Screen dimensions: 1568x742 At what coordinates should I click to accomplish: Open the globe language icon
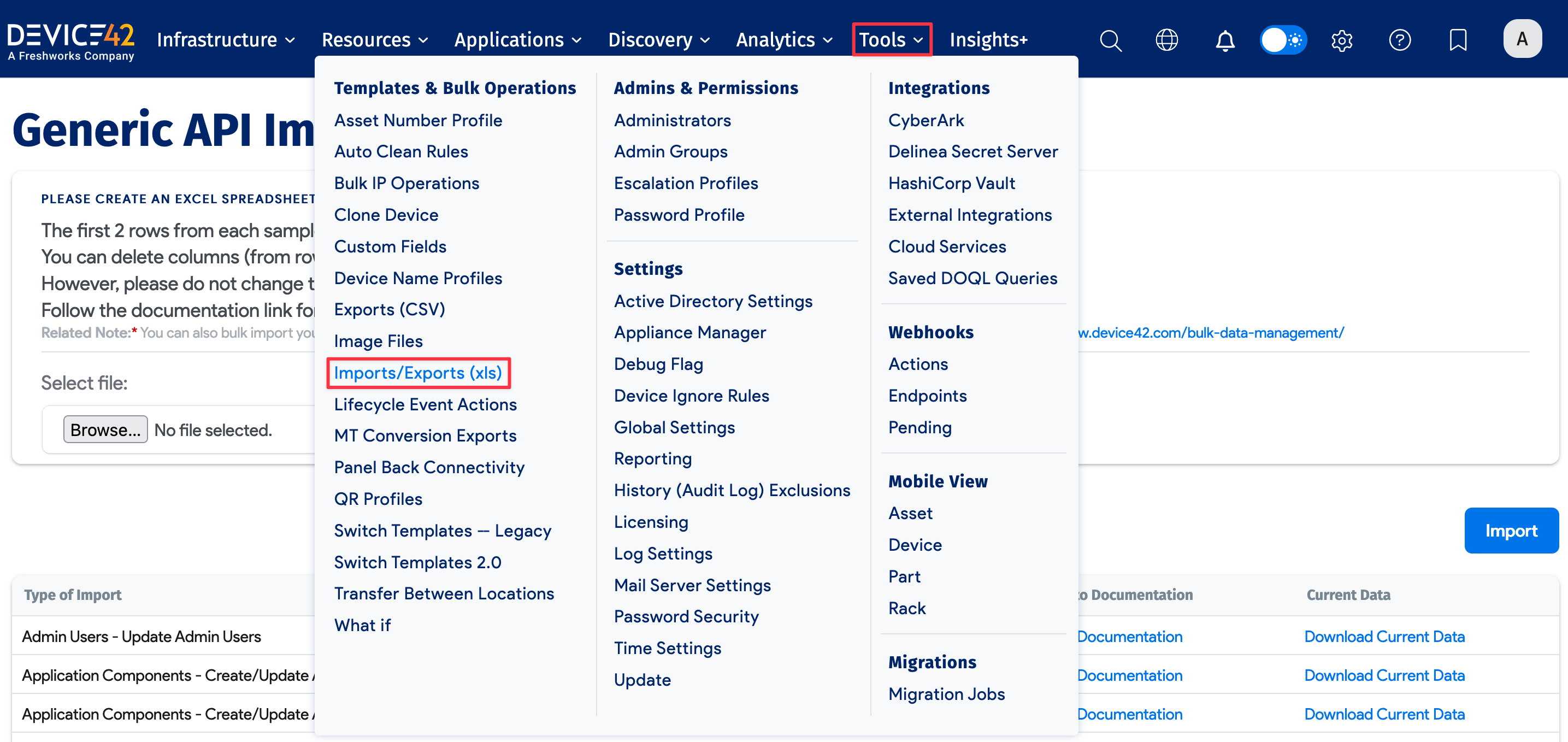(x=1166, y=41)
